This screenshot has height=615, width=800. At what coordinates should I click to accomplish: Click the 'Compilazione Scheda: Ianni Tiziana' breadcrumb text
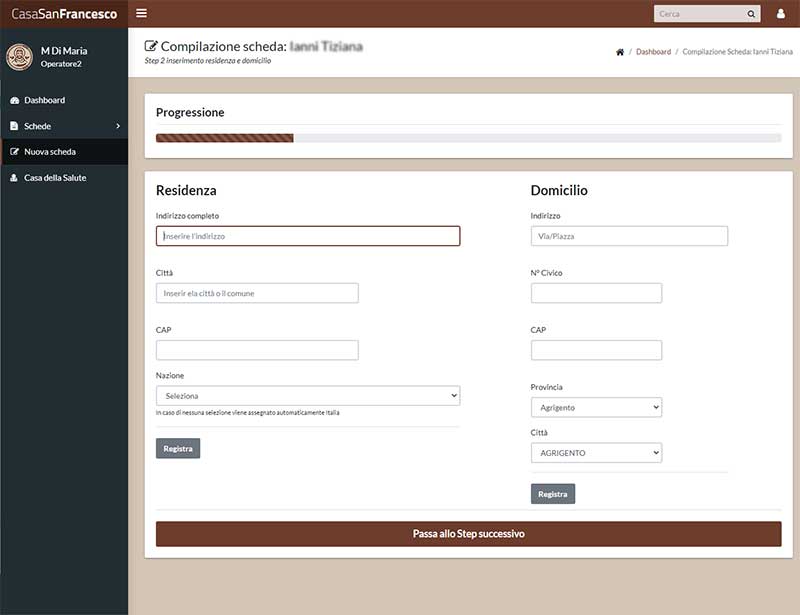pyautogui.click(x=737, y=52)
